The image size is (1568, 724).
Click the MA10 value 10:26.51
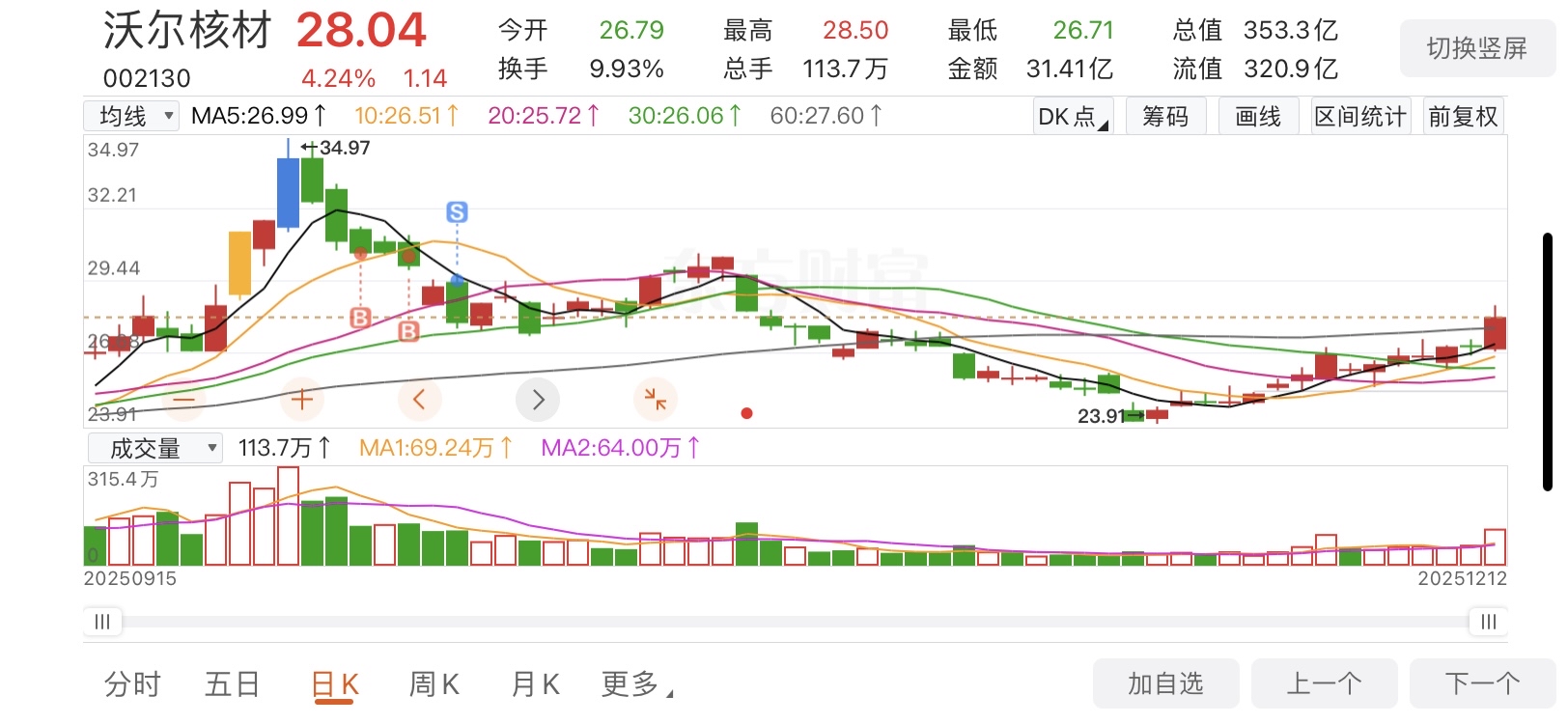coord(406,116)
